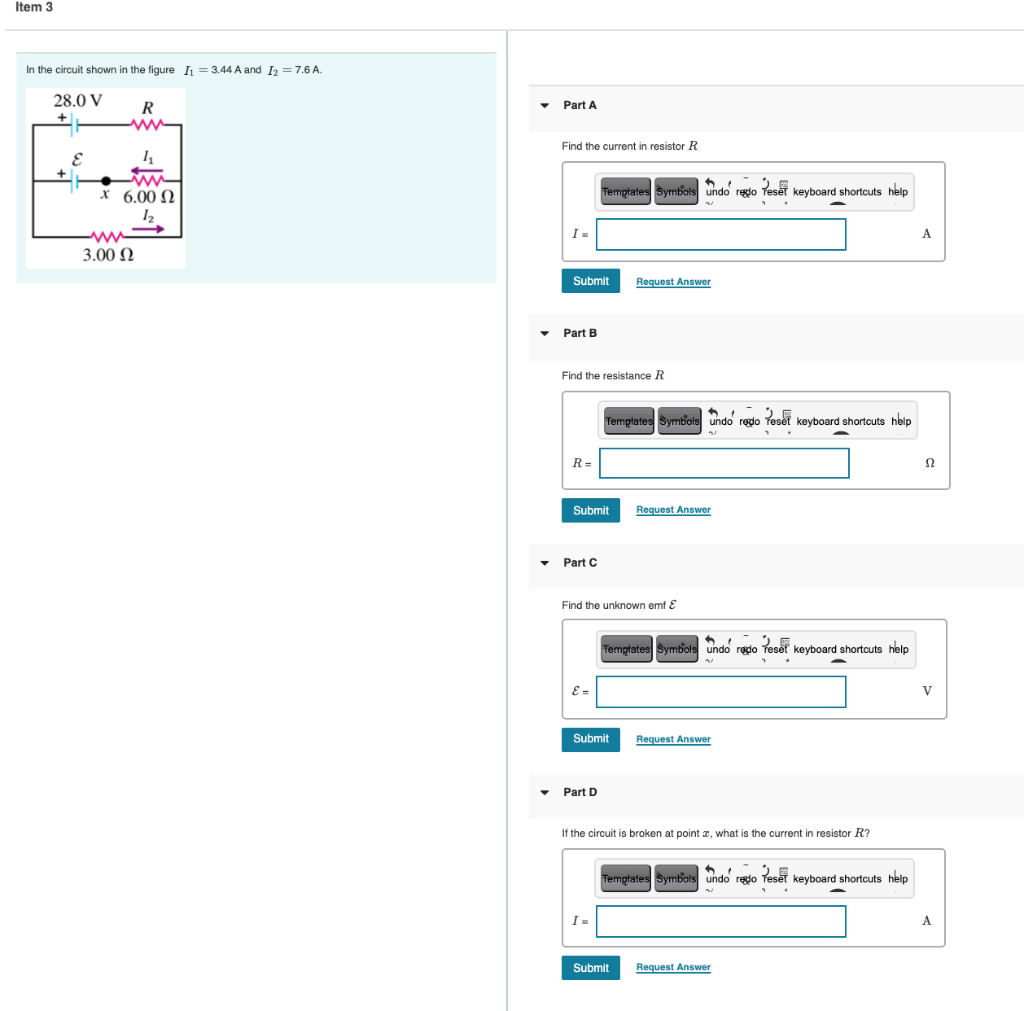The image size is (1024, 1011).
Task: Submit the Part B answer
Action: (x=590, y=510)
